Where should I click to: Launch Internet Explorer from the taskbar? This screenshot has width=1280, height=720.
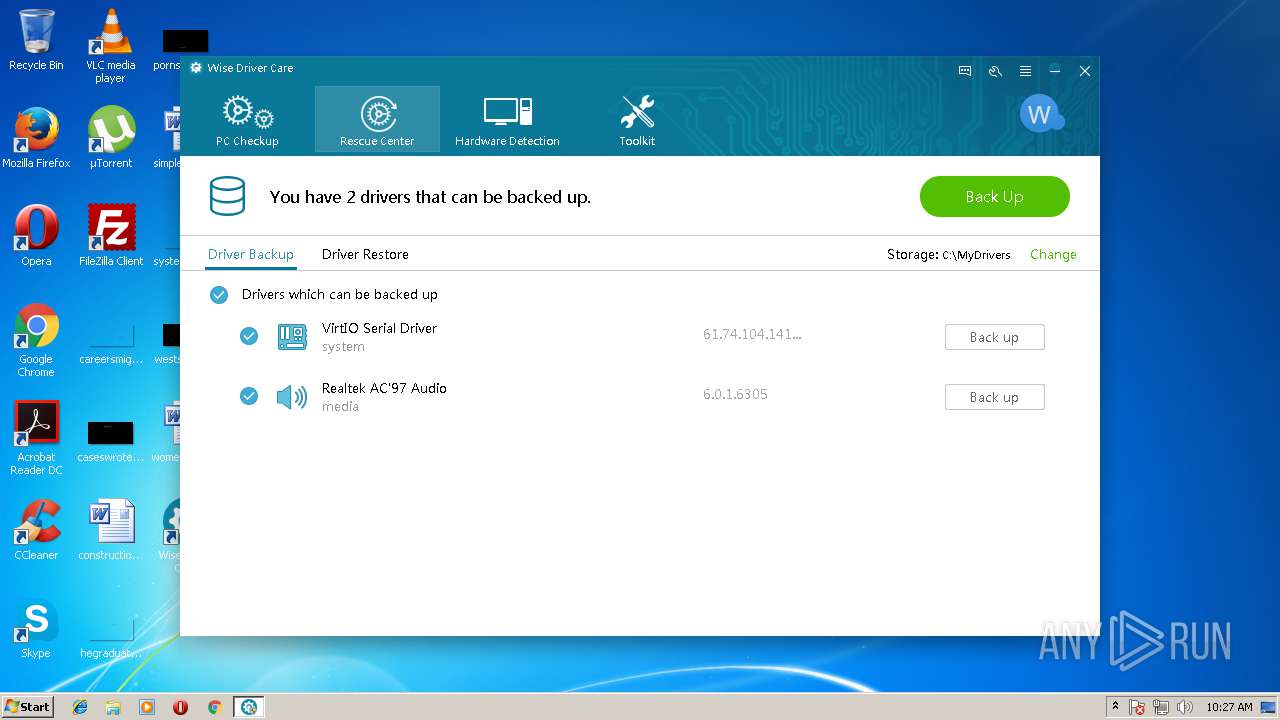click(80, 707)
